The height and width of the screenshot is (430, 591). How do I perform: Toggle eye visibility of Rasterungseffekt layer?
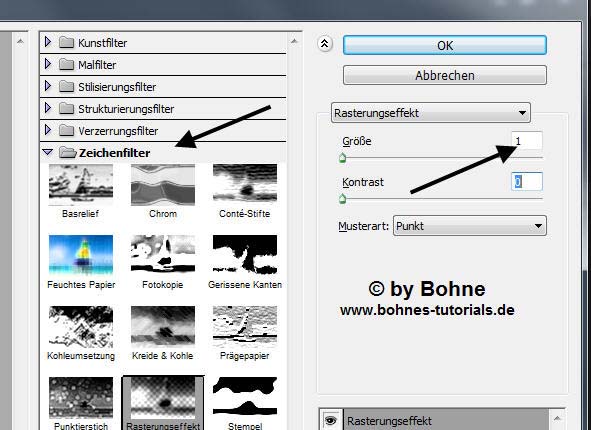(331, 420)
